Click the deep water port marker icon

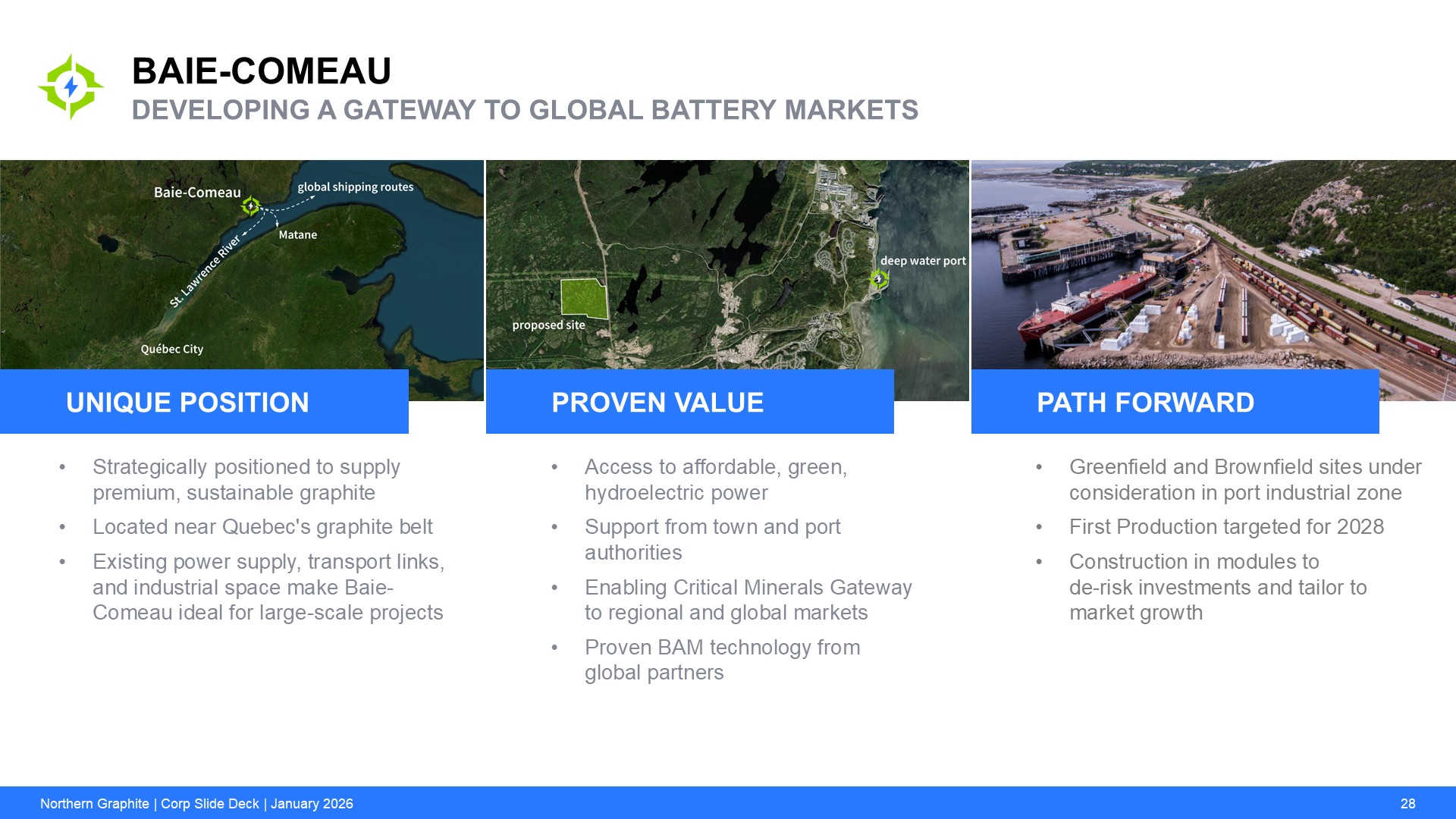(x=878, y=279)
